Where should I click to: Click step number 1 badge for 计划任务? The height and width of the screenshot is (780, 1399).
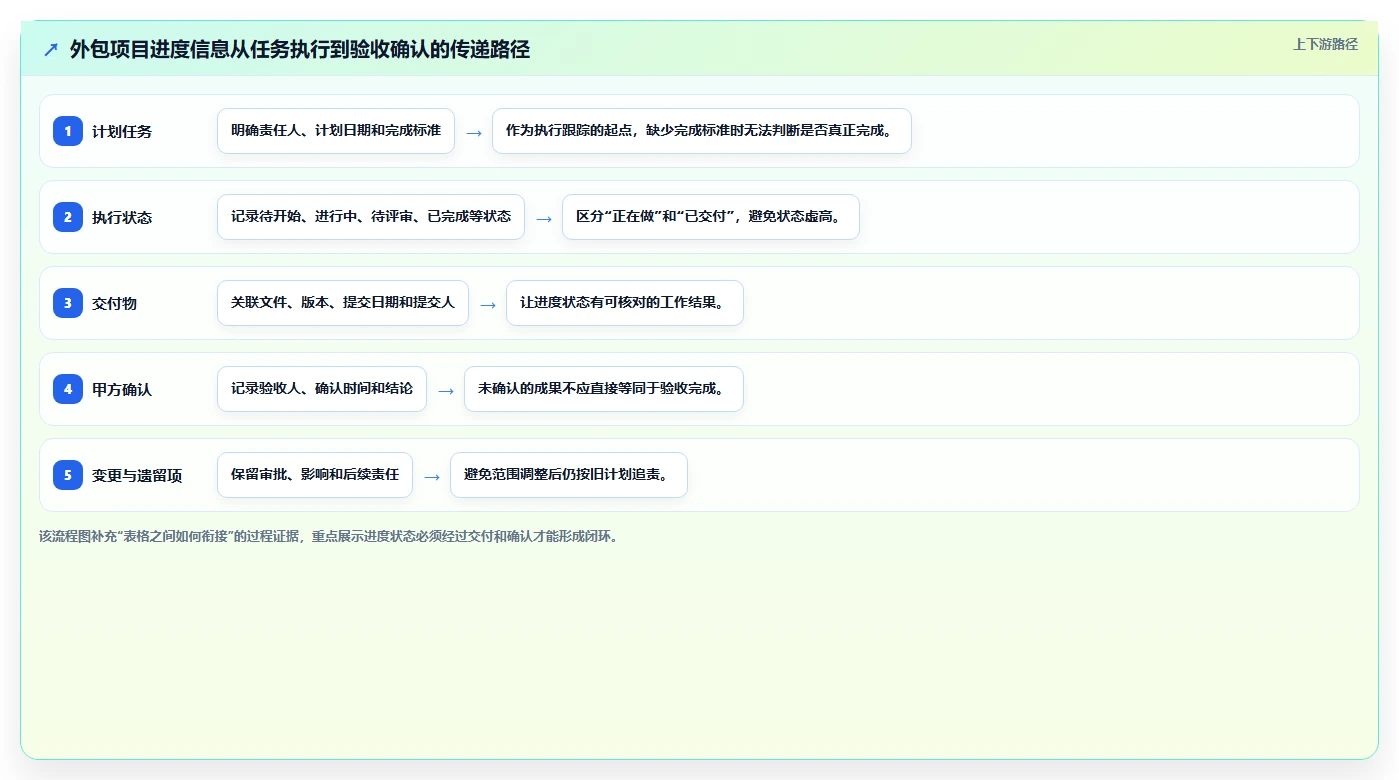[x=68, y=131]
